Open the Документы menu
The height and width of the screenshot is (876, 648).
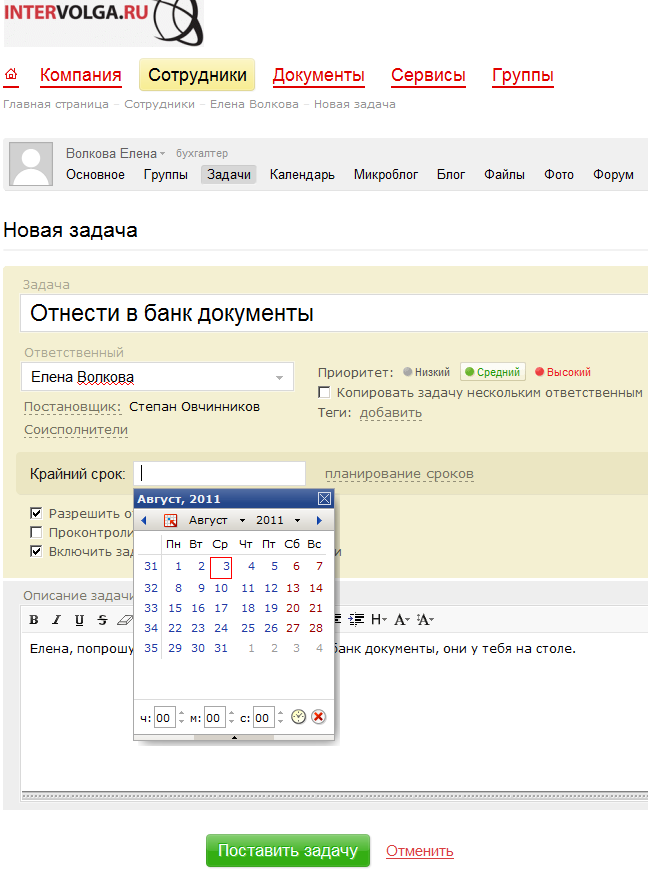point(318,75)
